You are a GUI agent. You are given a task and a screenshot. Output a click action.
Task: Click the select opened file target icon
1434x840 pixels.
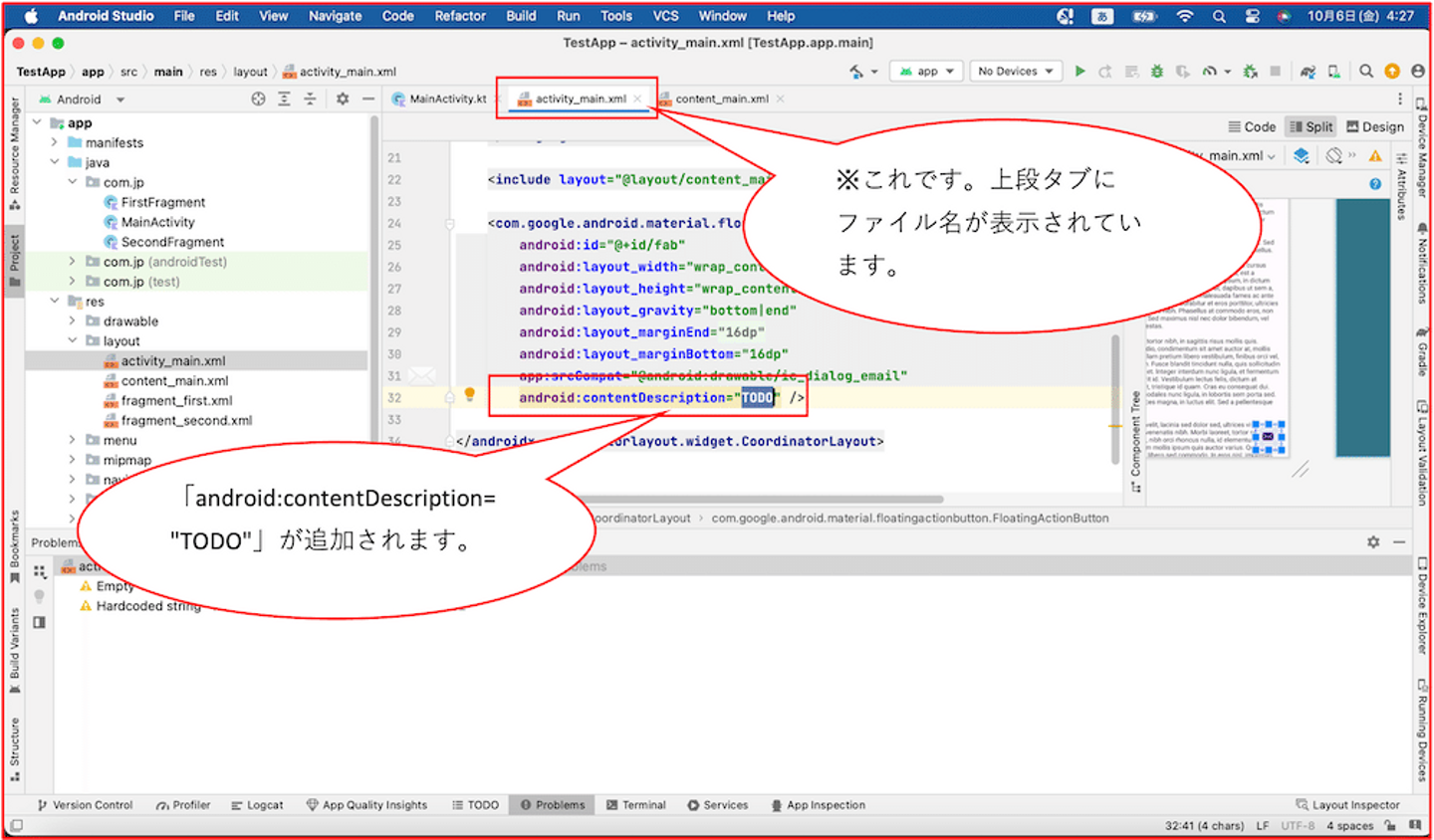259,100
